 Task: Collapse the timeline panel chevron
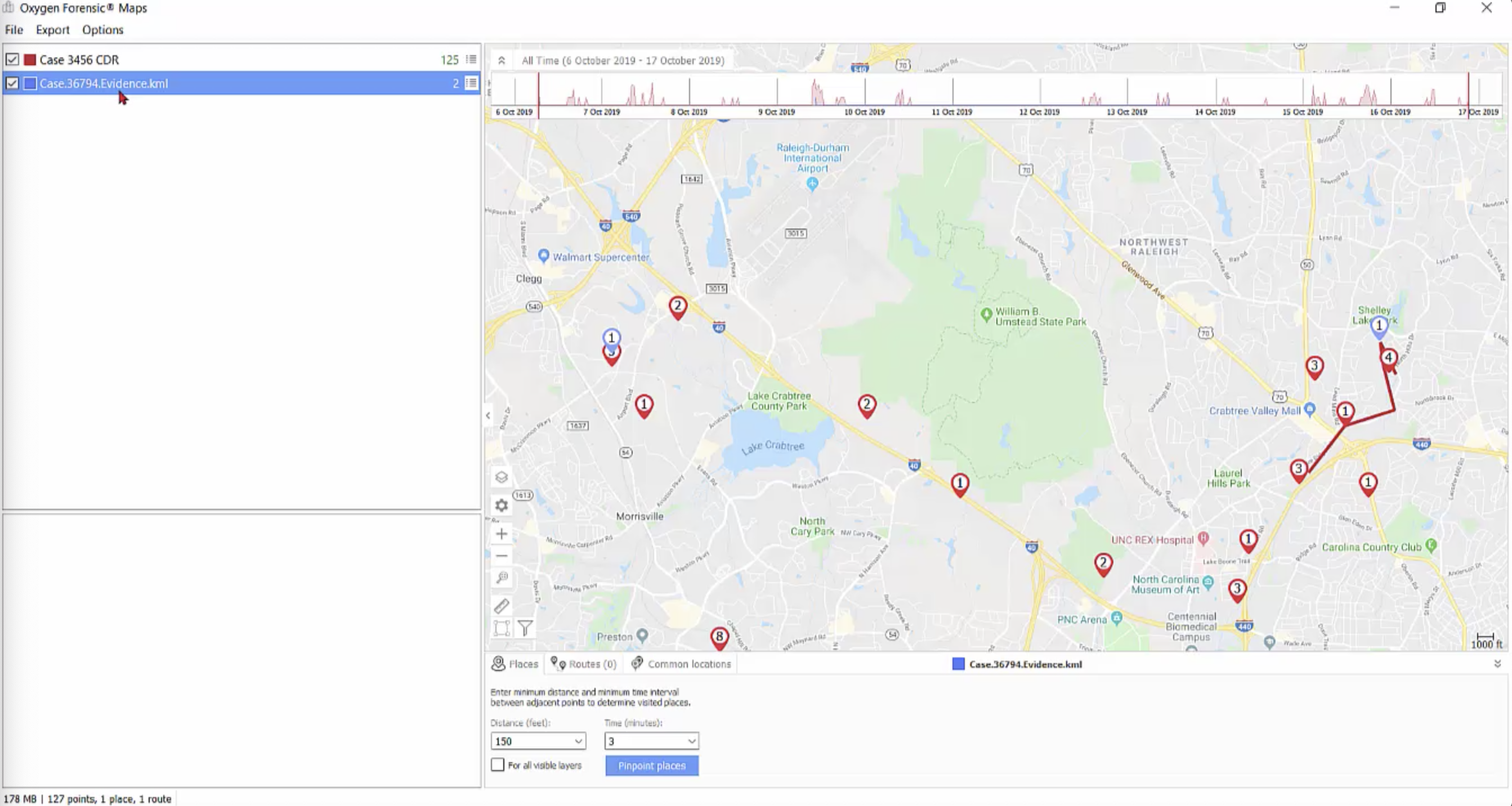tap(501, 60)
